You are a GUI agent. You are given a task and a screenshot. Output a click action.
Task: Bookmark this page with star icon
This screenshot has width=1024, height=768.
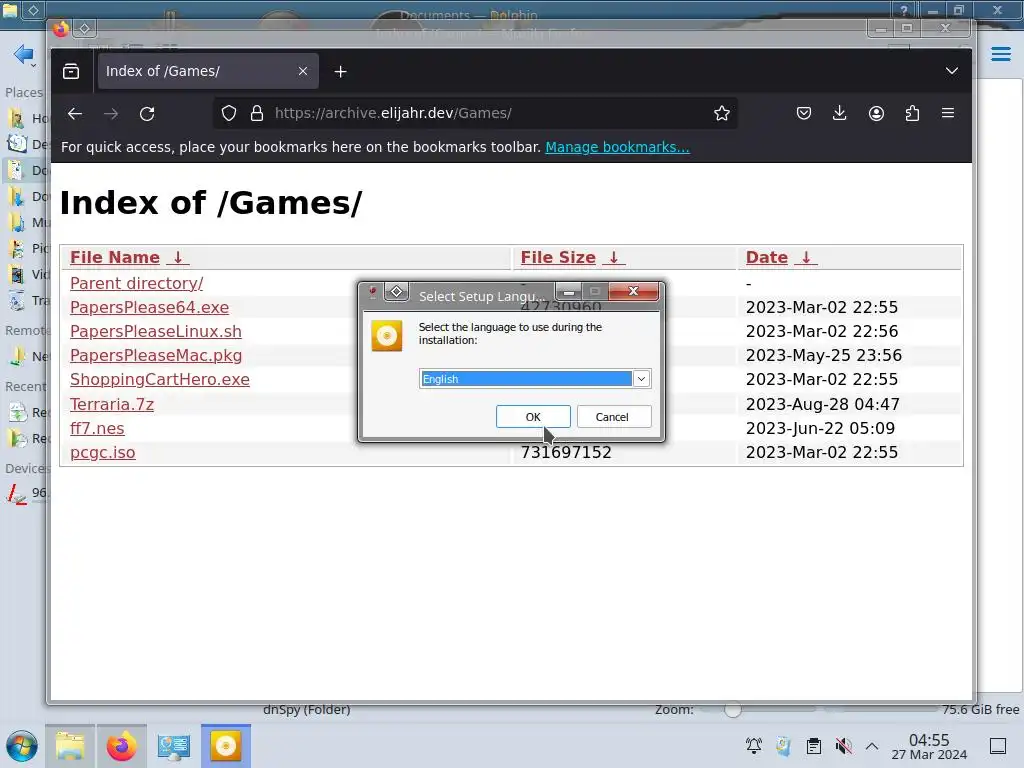tap(722, 114)
